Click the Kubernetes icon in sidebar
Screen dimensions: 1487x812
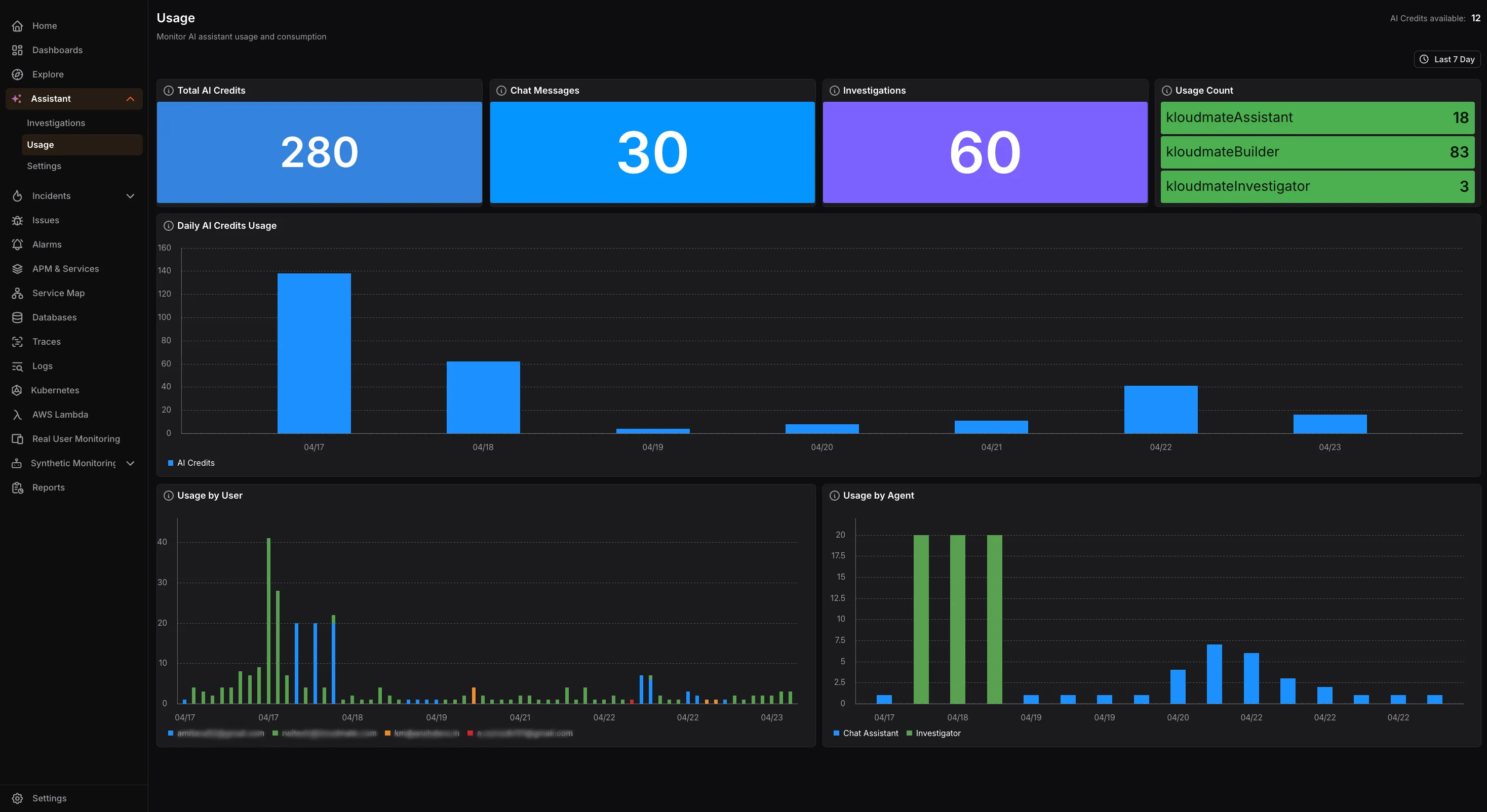17,390
